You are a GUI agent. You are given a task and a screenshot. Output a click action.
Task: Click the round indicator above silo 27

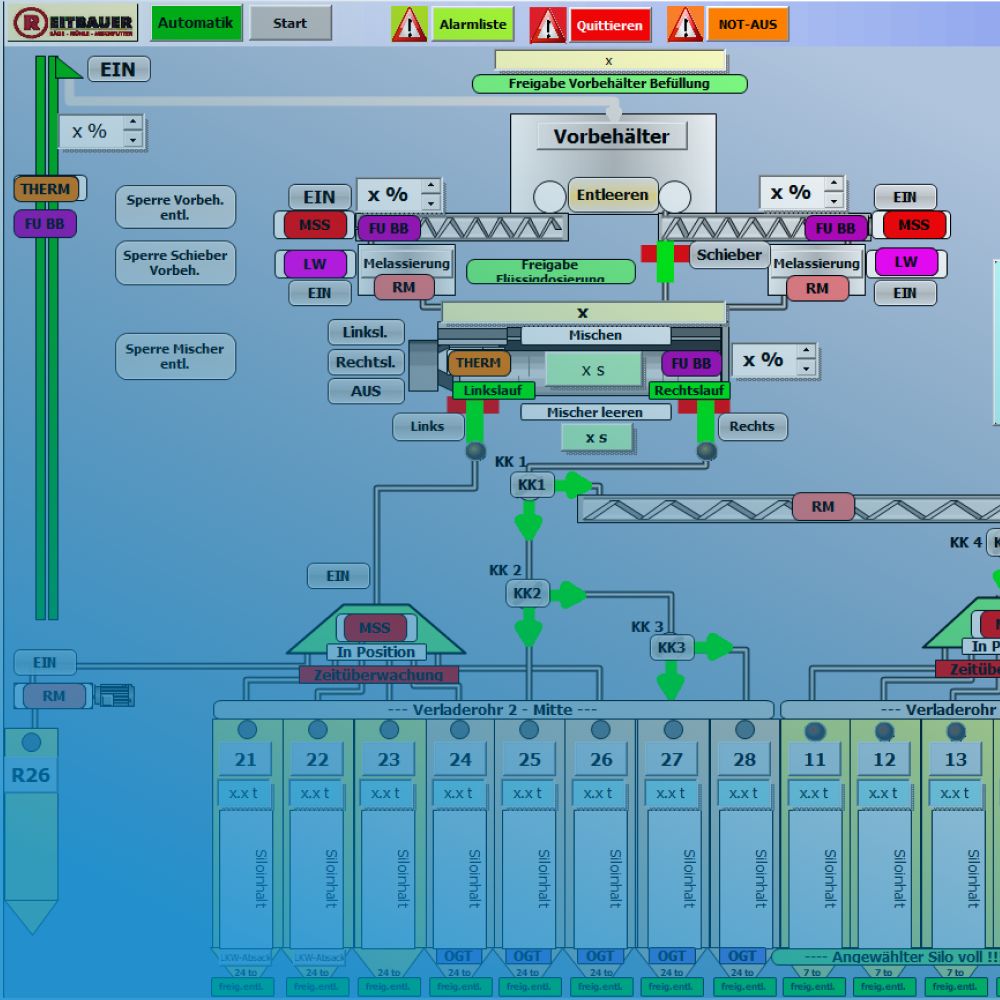(673, 730)
